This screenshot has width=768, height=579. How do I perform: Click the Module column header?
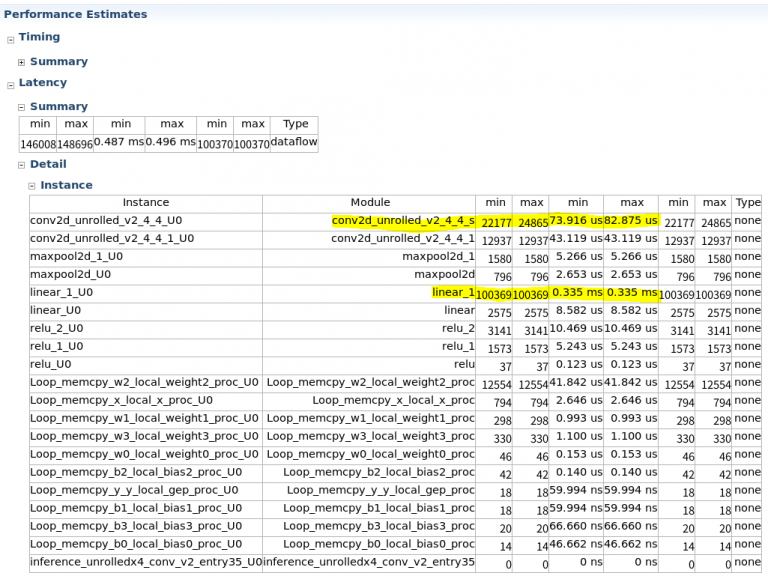pyautogui.click(x=370, y=203)
